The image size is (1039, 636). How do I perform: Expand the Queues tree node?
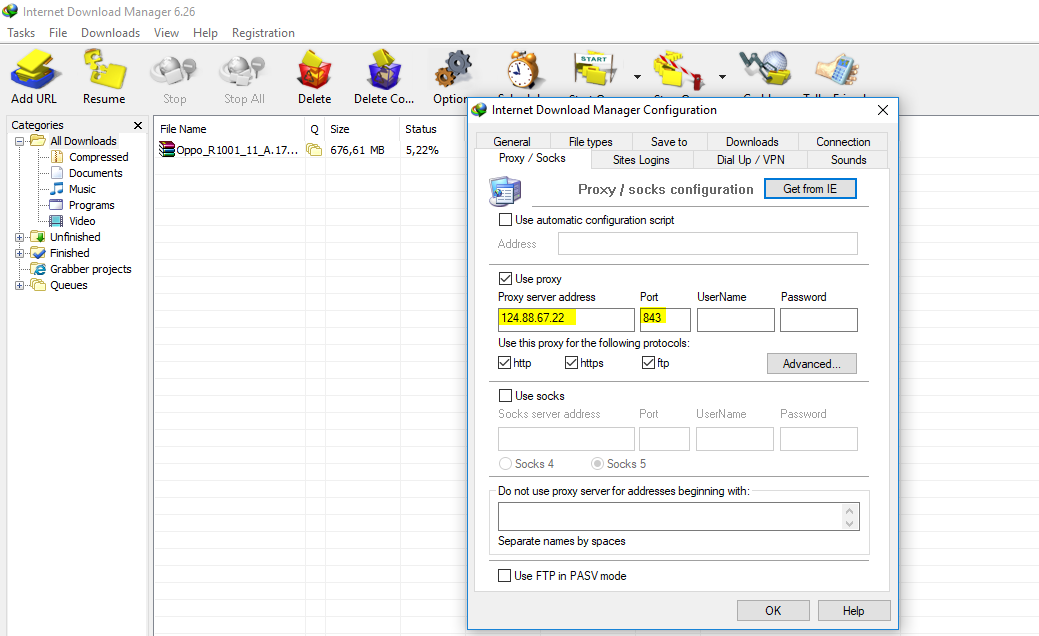[19, 286]
